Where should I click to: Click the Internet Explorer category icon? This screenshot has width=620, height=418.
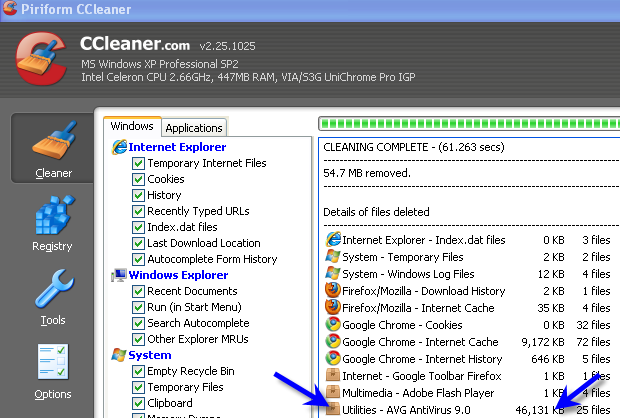119,147
